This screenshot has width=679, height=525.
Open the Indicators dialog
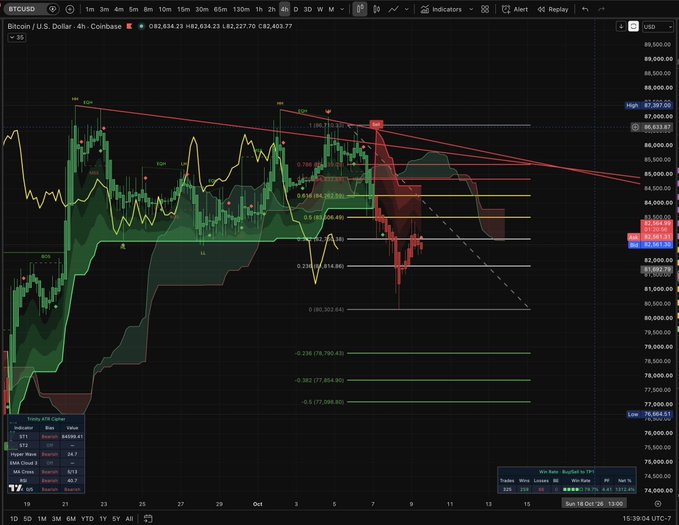point(441,9)
